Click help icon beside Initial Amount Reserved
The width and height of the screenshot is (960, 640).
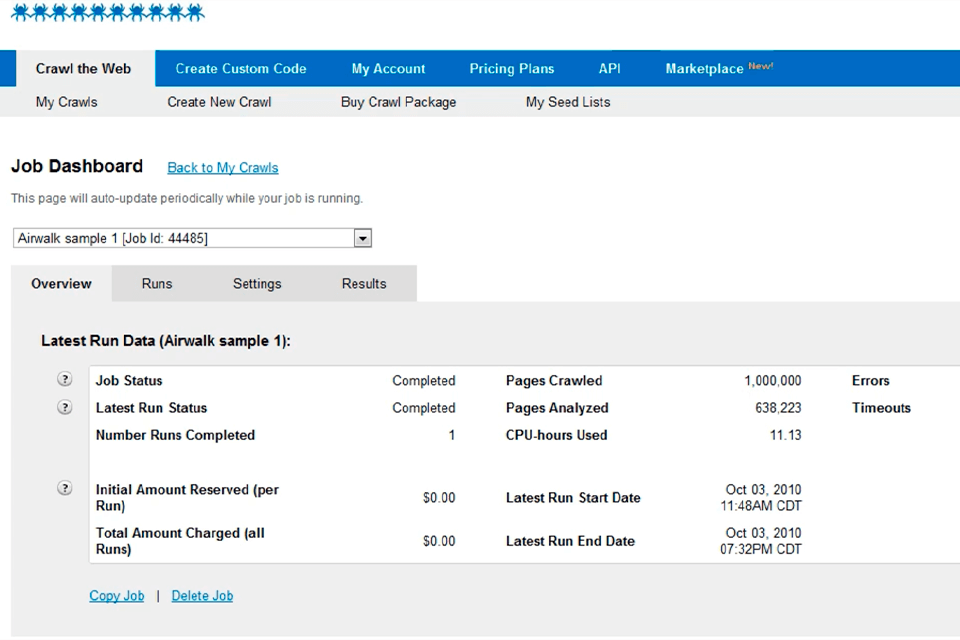tap(65, 488)
